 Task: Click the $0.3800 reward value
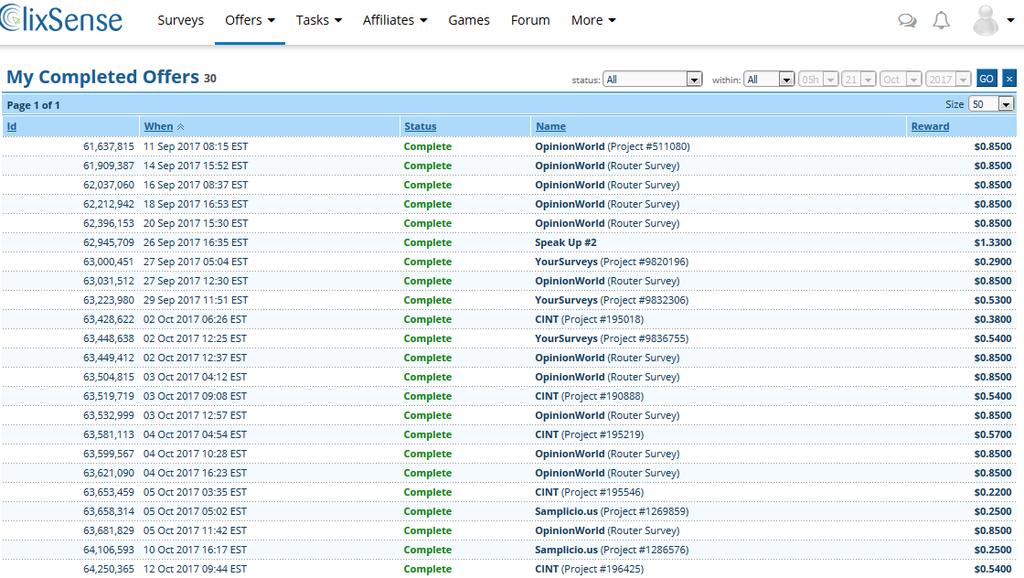pyautogui.click(x=993, y=319)
